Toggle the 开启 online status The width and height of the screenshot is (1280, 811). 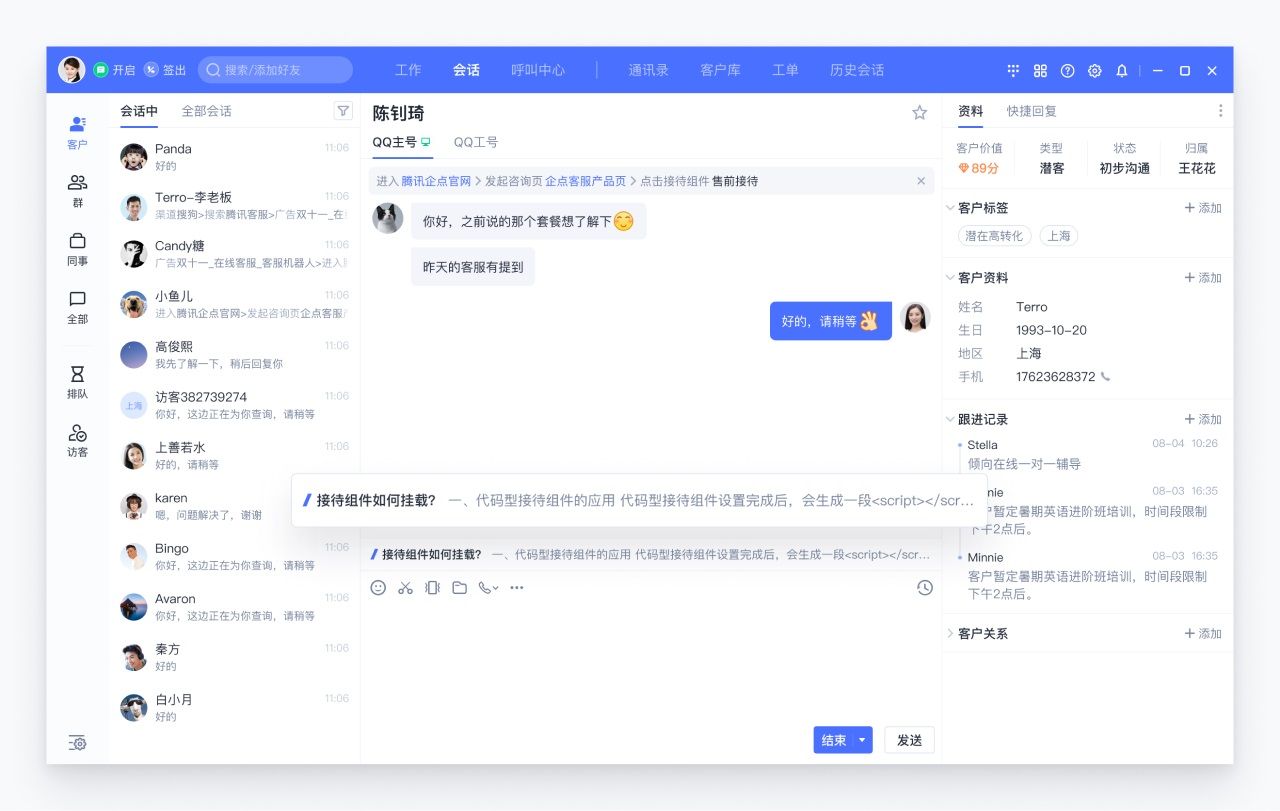point(115,70)
